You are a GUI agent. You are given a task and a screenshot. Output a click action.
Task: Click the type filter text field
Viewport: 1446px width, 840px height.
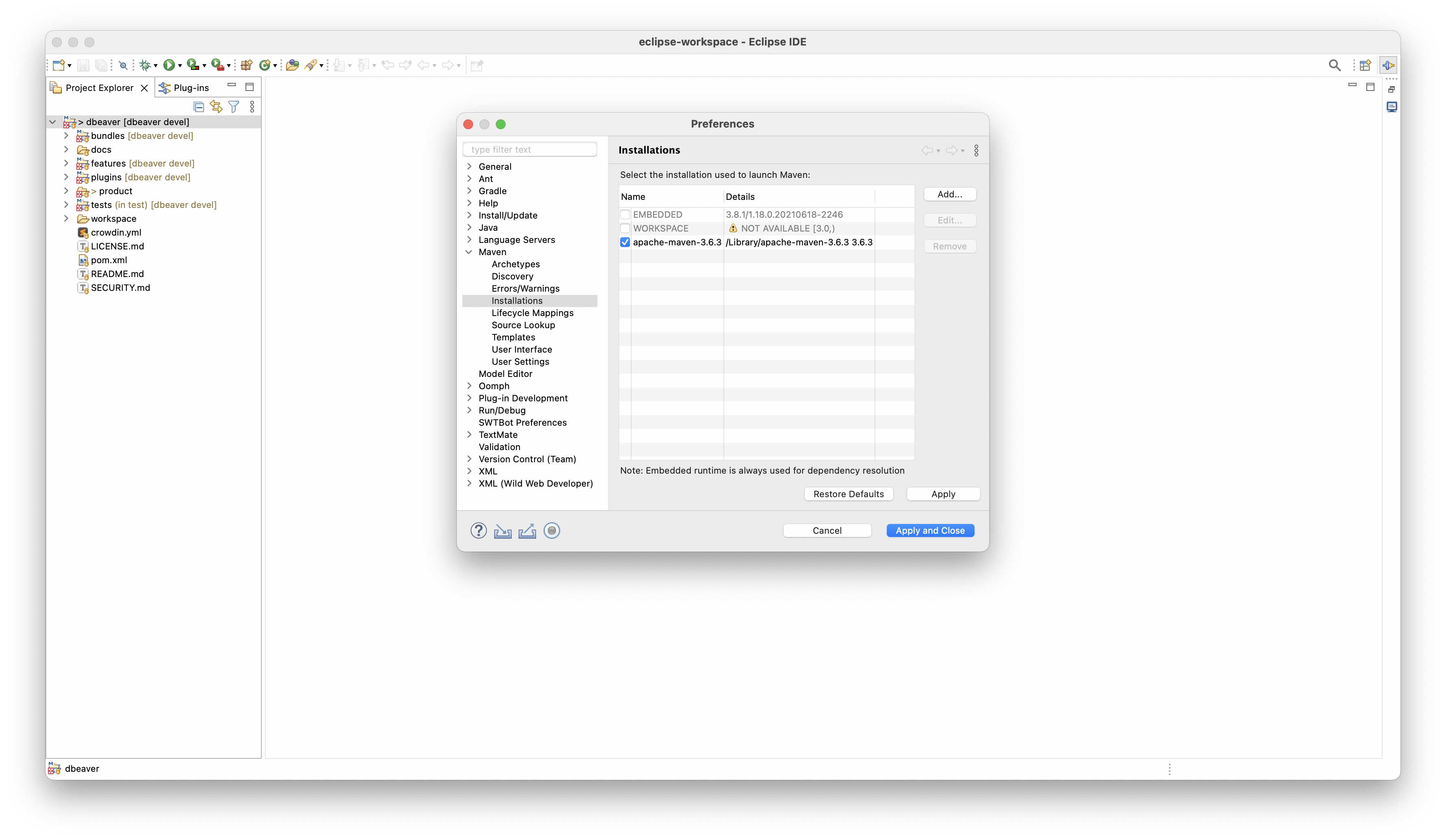[x=530, y=149]
